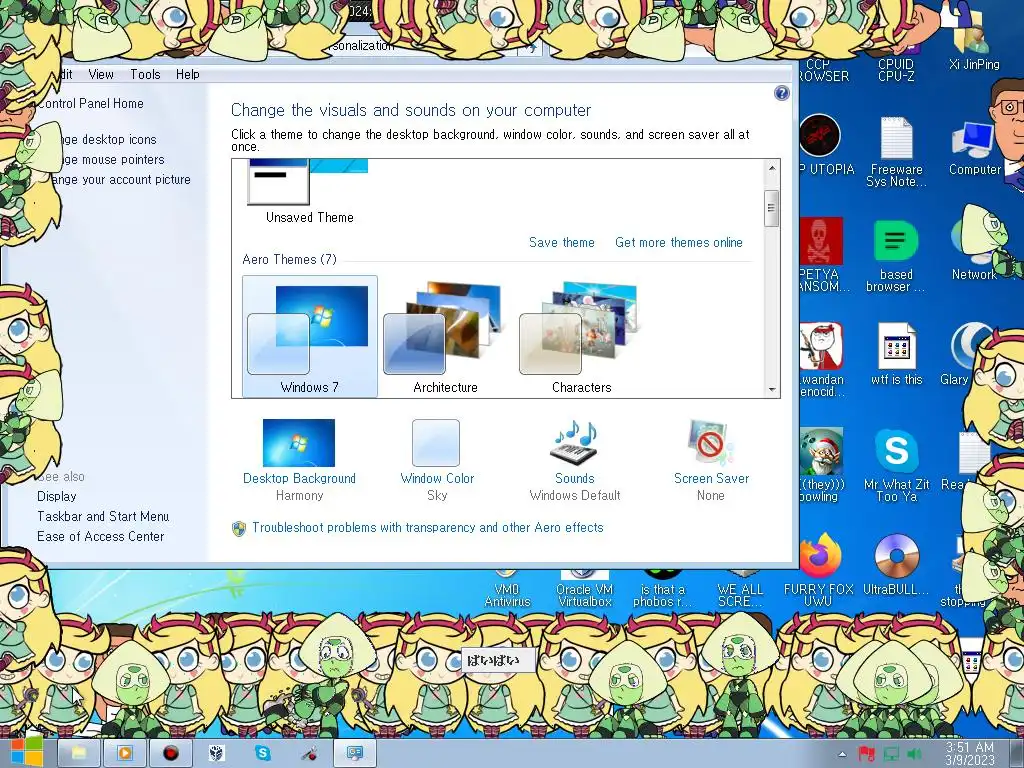Open wtf is this desktop icon
The height and width of the screenshot is (768, 1024).
coord(896,353)
